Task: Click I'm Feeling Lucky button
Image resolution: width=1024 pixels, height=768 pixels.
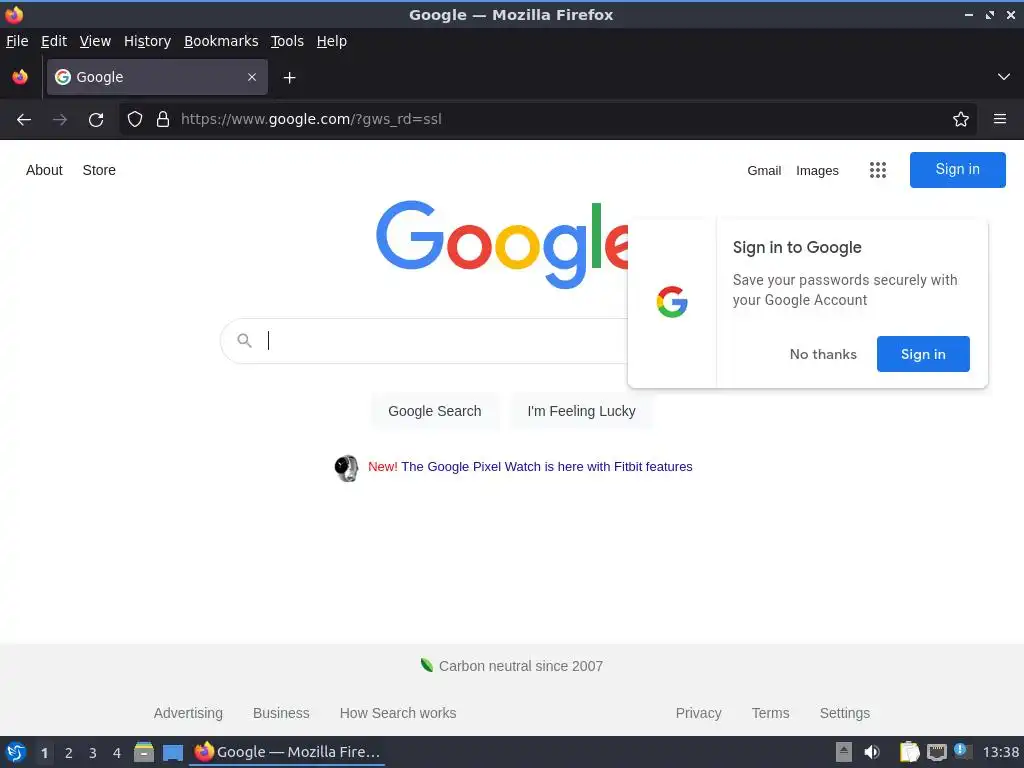Action: (x=581, y=411)
